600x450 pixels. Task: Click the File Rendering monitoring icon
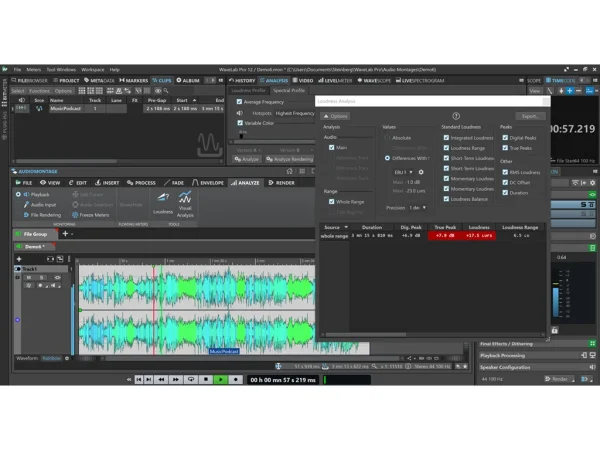tap(27, 214)
